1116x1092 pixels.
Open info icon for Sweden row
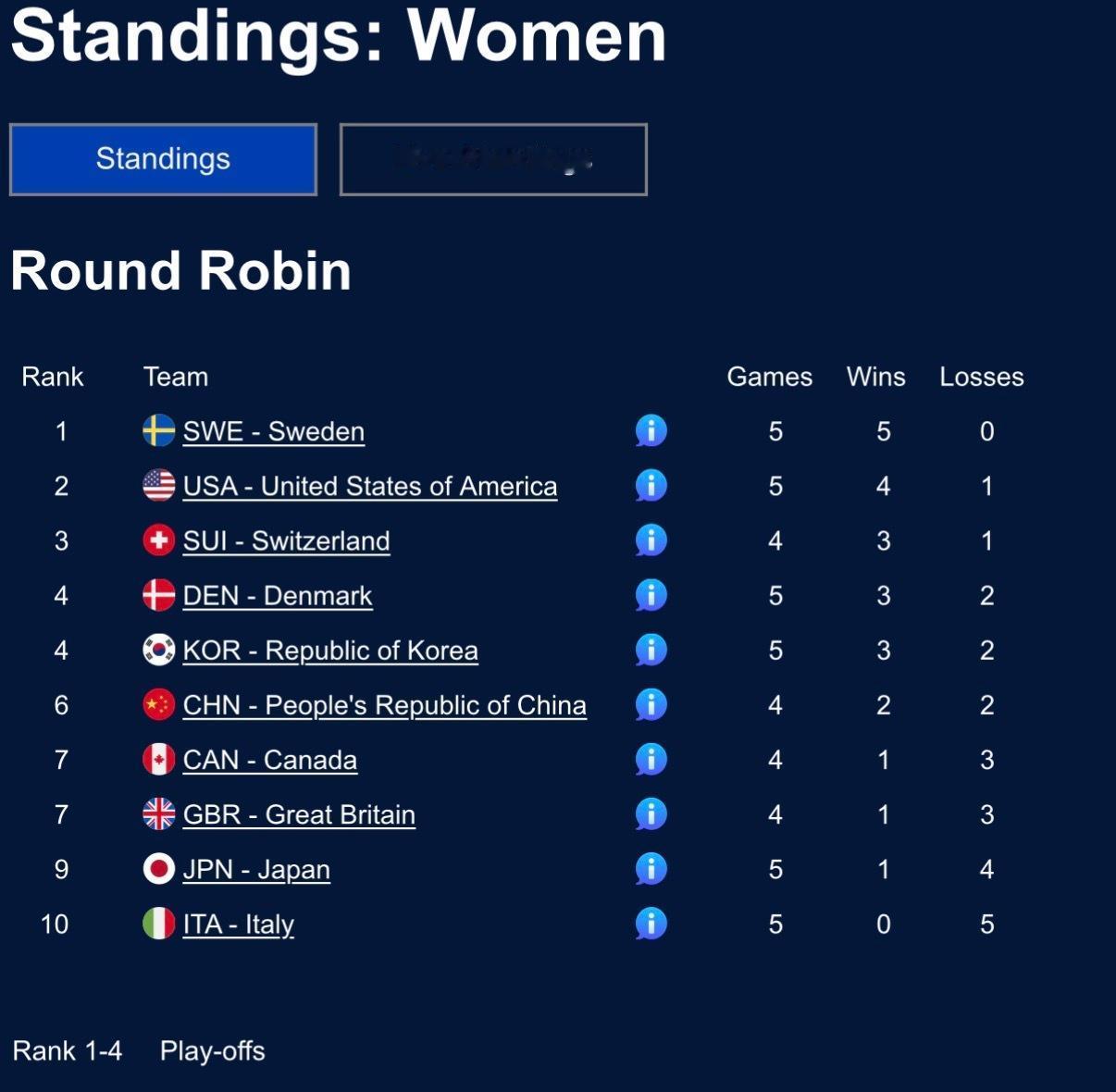pos(651,430)
